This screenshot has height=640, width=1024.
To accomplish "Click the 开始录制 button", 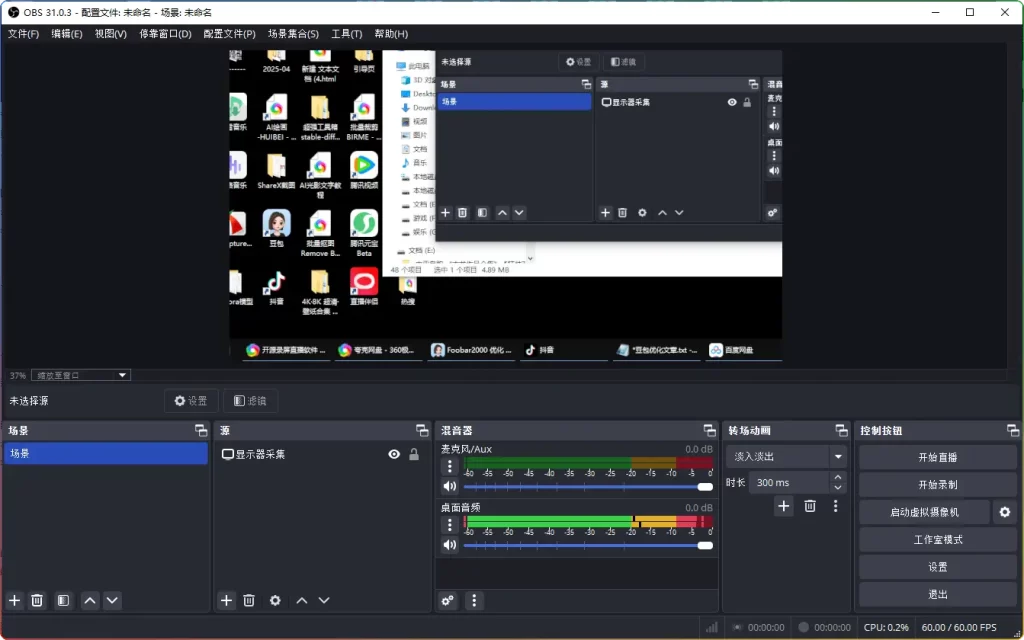I will 937,484.
